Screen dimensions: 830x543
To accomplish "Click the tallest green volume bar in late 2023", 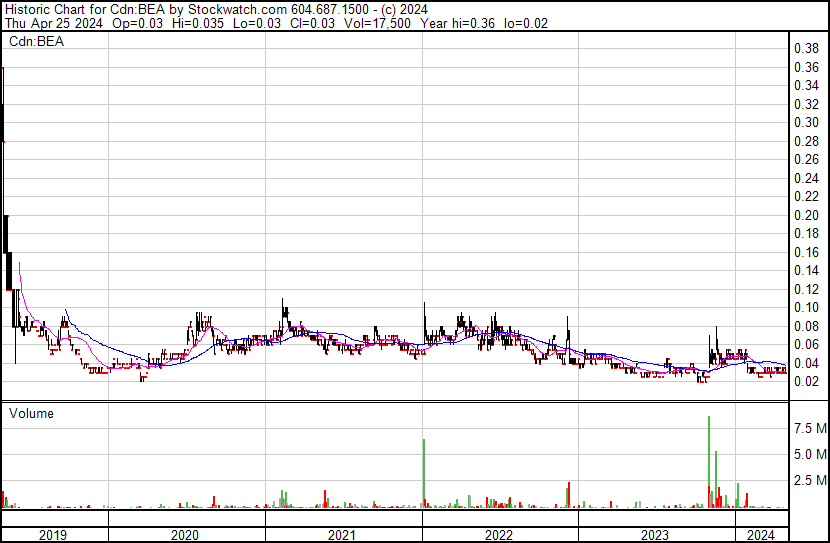I will (709, 461).
